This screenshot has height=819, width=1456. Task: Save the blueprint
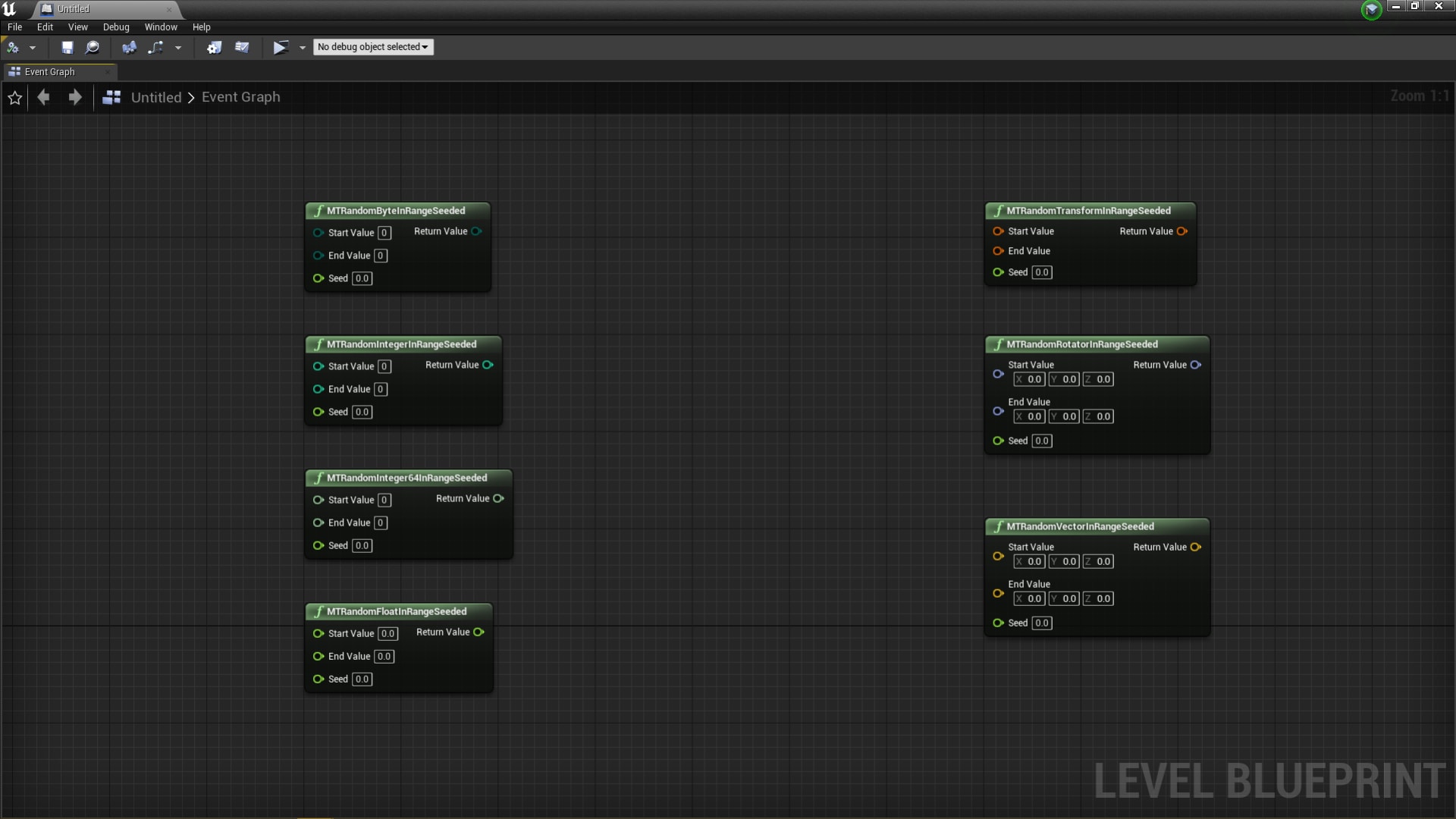pyautogui.click(x=67, y=47)
